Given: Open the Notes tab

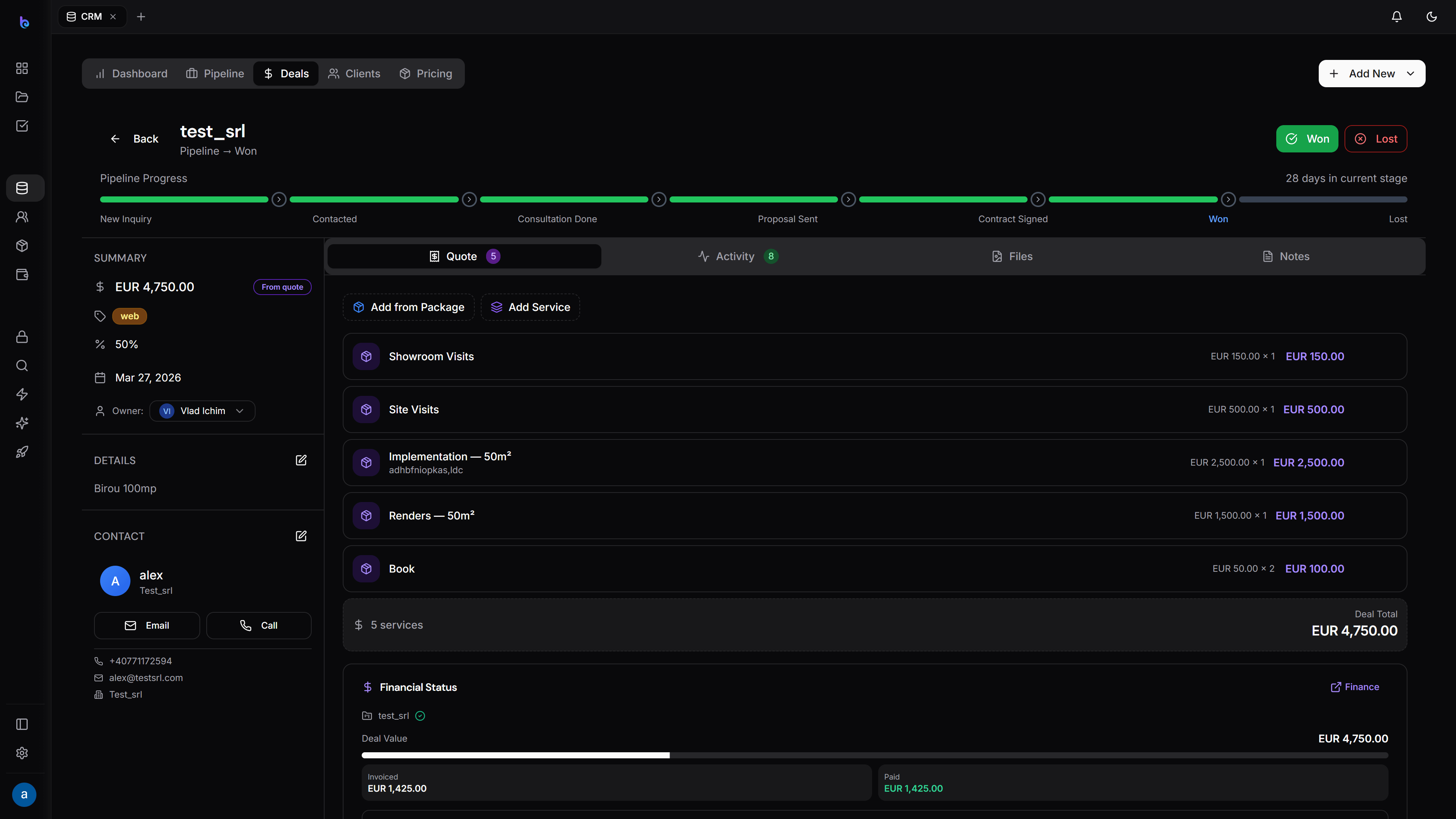Looking at the screenshot, I should tap(1286, 256).
